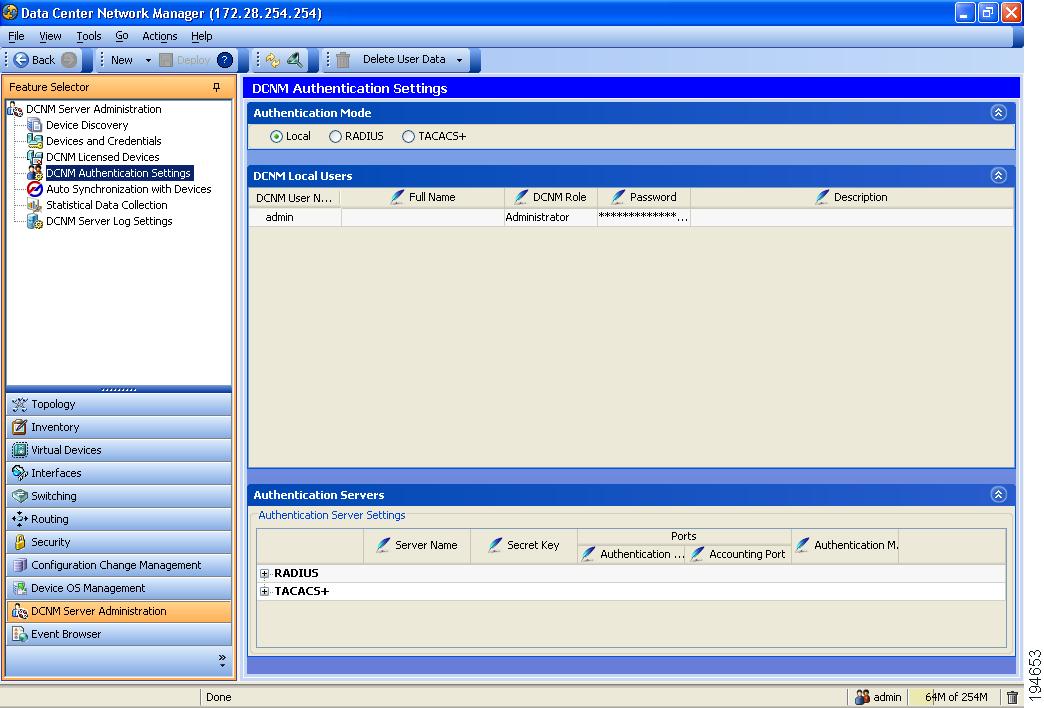Open the View menu
The image size is (1044, 708).
tap(50, 36)
